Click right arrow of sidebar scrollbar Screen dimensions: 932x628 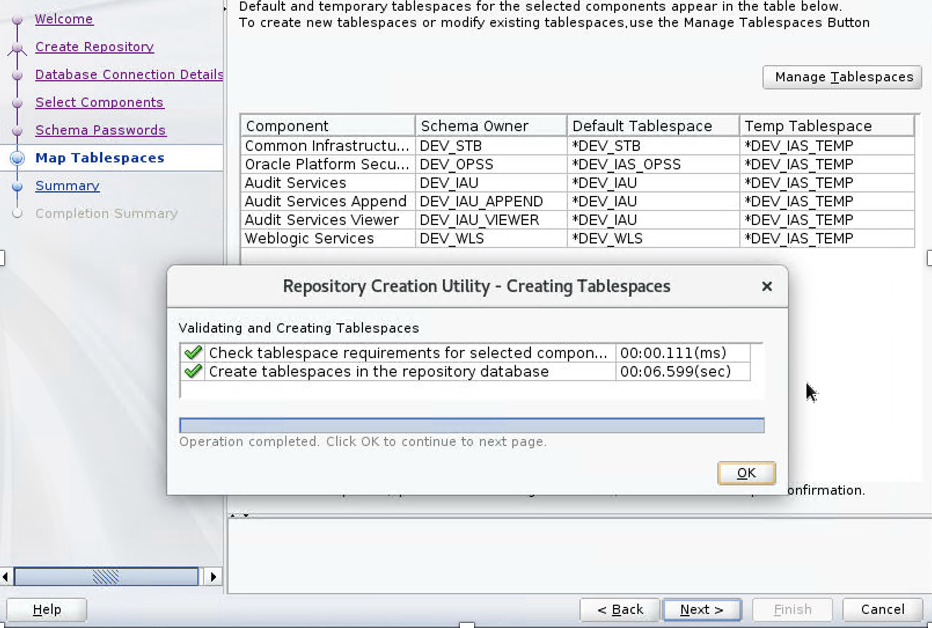tap(213, 576)
